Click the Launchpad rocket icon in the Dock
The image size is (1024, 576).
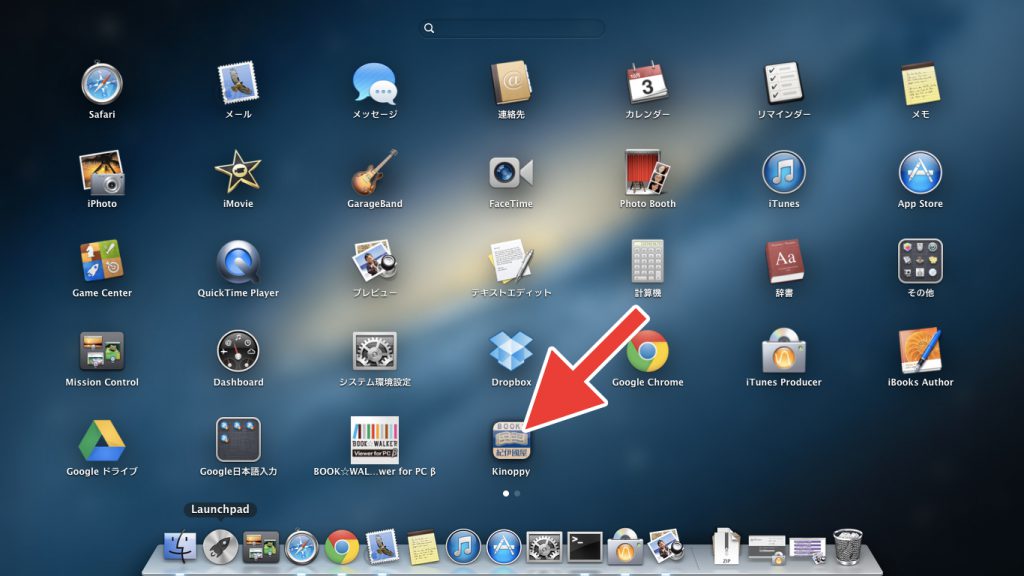click(220, 547)
